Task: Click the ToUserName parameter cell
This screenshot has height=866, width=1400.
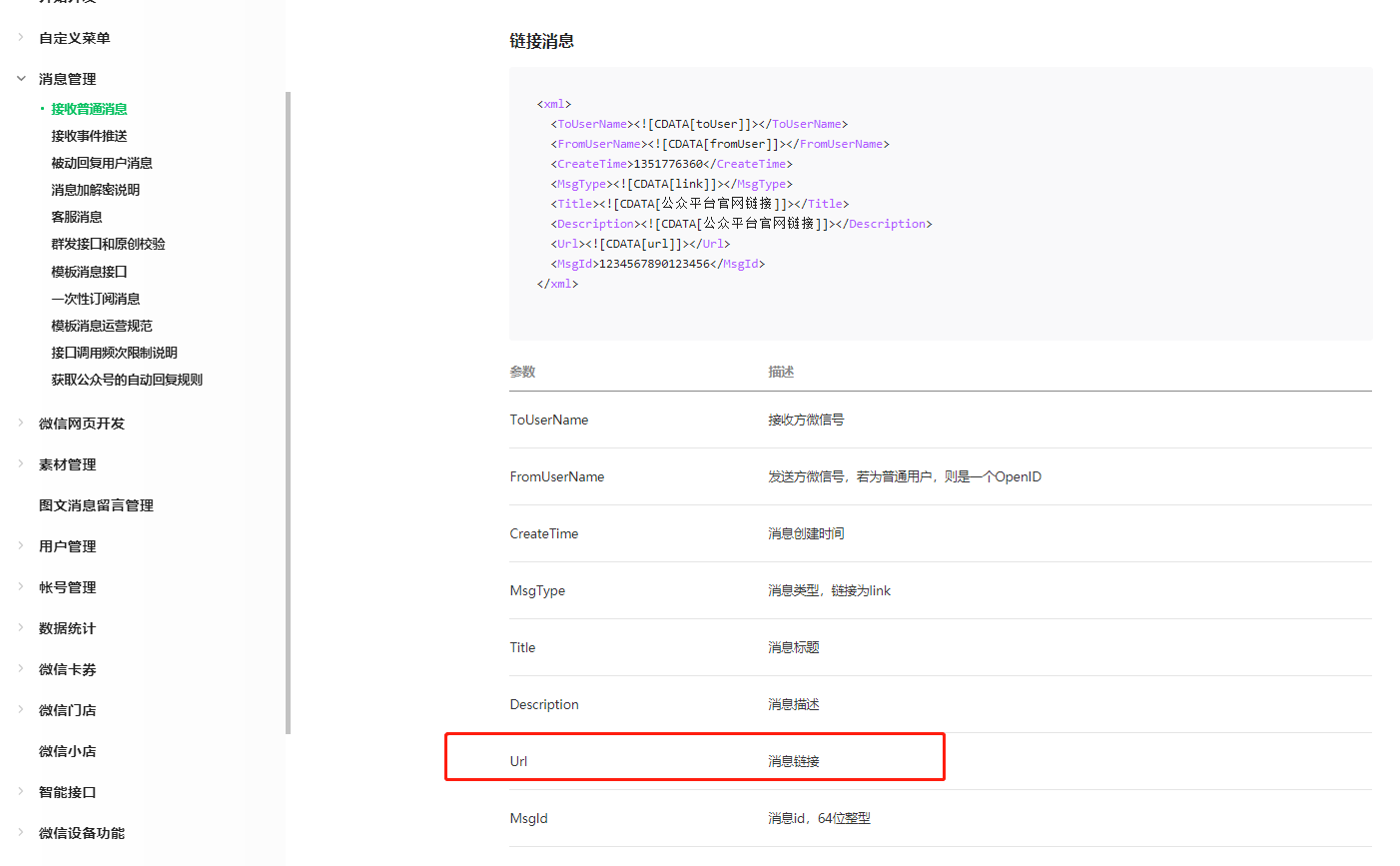Action: pyautogui.click(x=549, y=420)
